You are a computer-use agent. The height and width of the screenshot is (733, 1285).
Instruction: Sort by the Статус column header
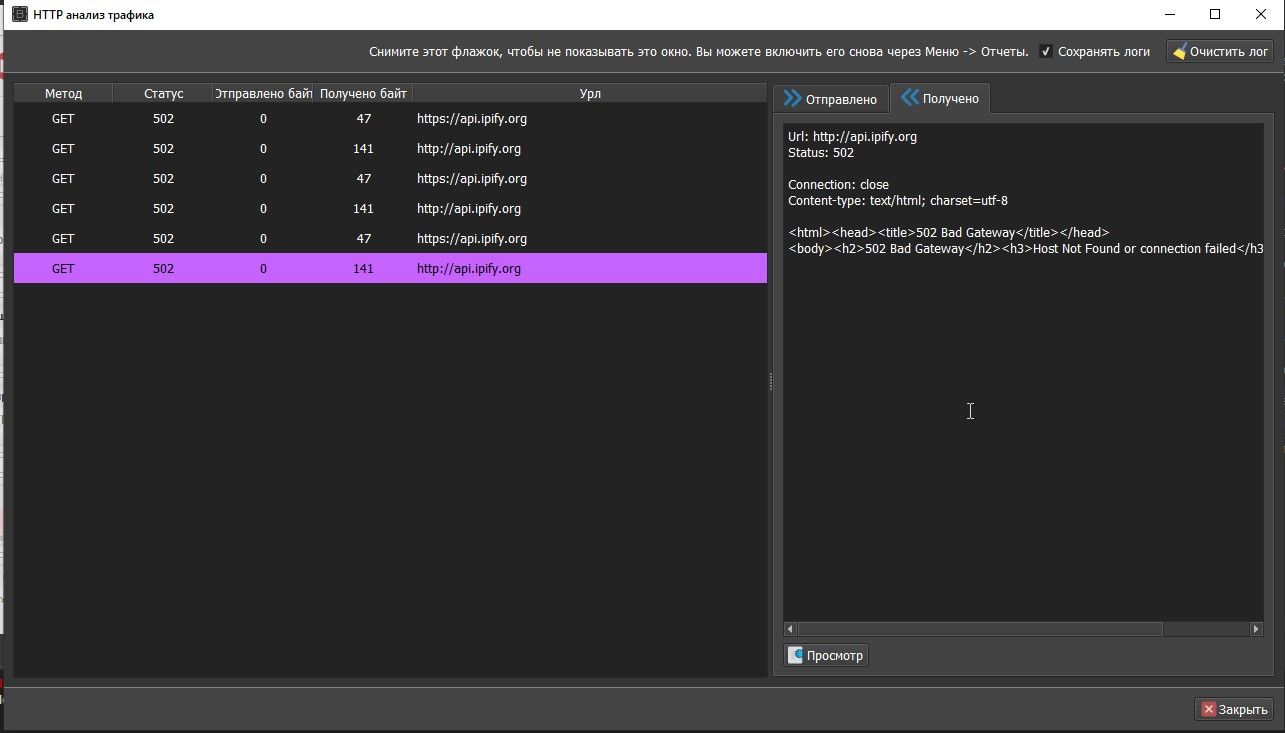click(163, 94)
